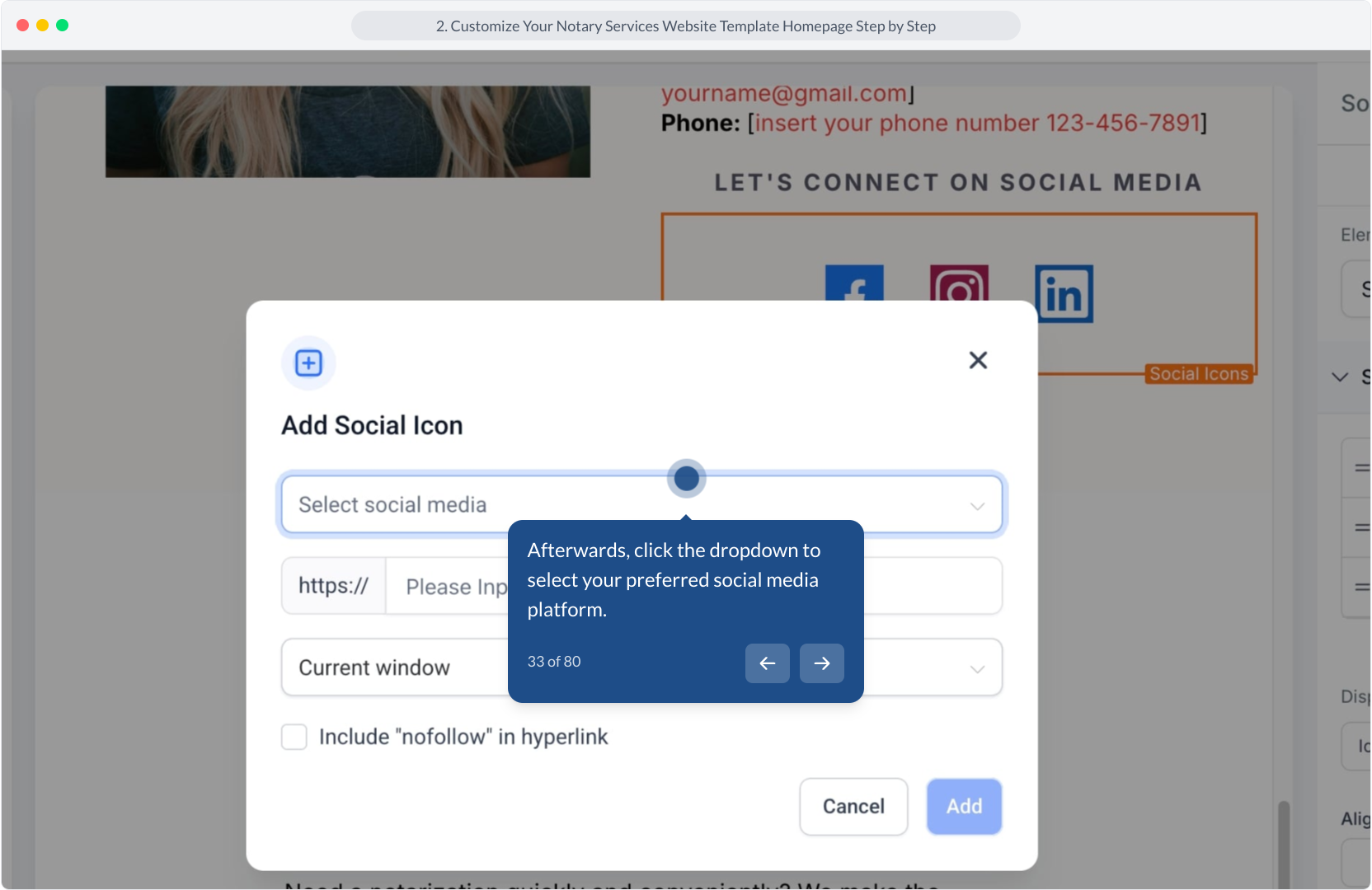The height and width of the screenshot is (890, 1372).
Task: Go back to previous tutorial step arrow
Action: pyautogui.click(x=768, y=663)
